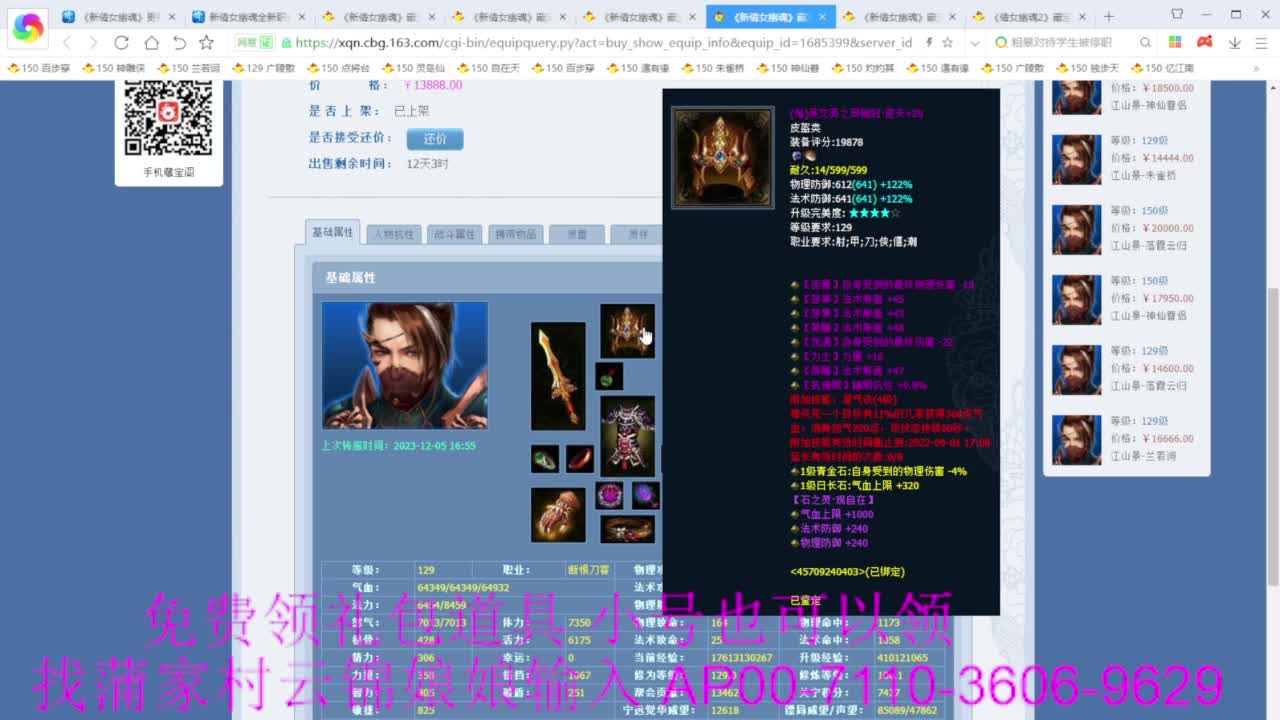Close the active browser tab
This screenshot has height=720, width=1280.
click(x=823, y=17)
